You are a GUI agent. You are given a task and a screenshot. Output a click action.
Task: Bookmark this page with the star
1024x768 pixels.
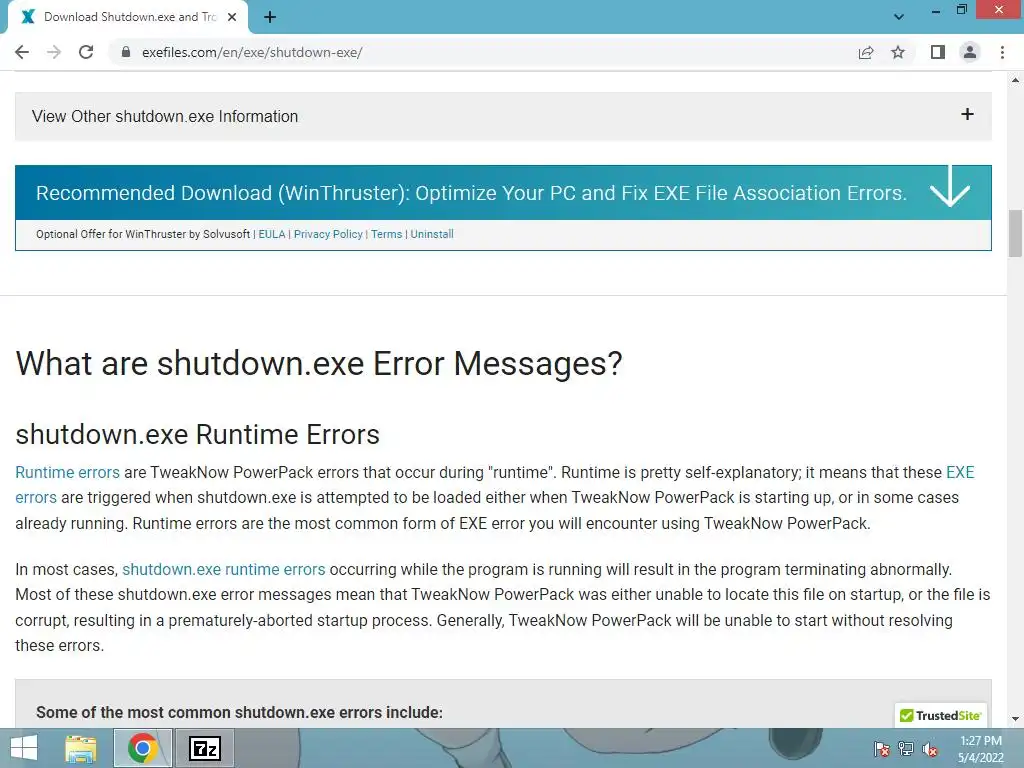[898, 52]
